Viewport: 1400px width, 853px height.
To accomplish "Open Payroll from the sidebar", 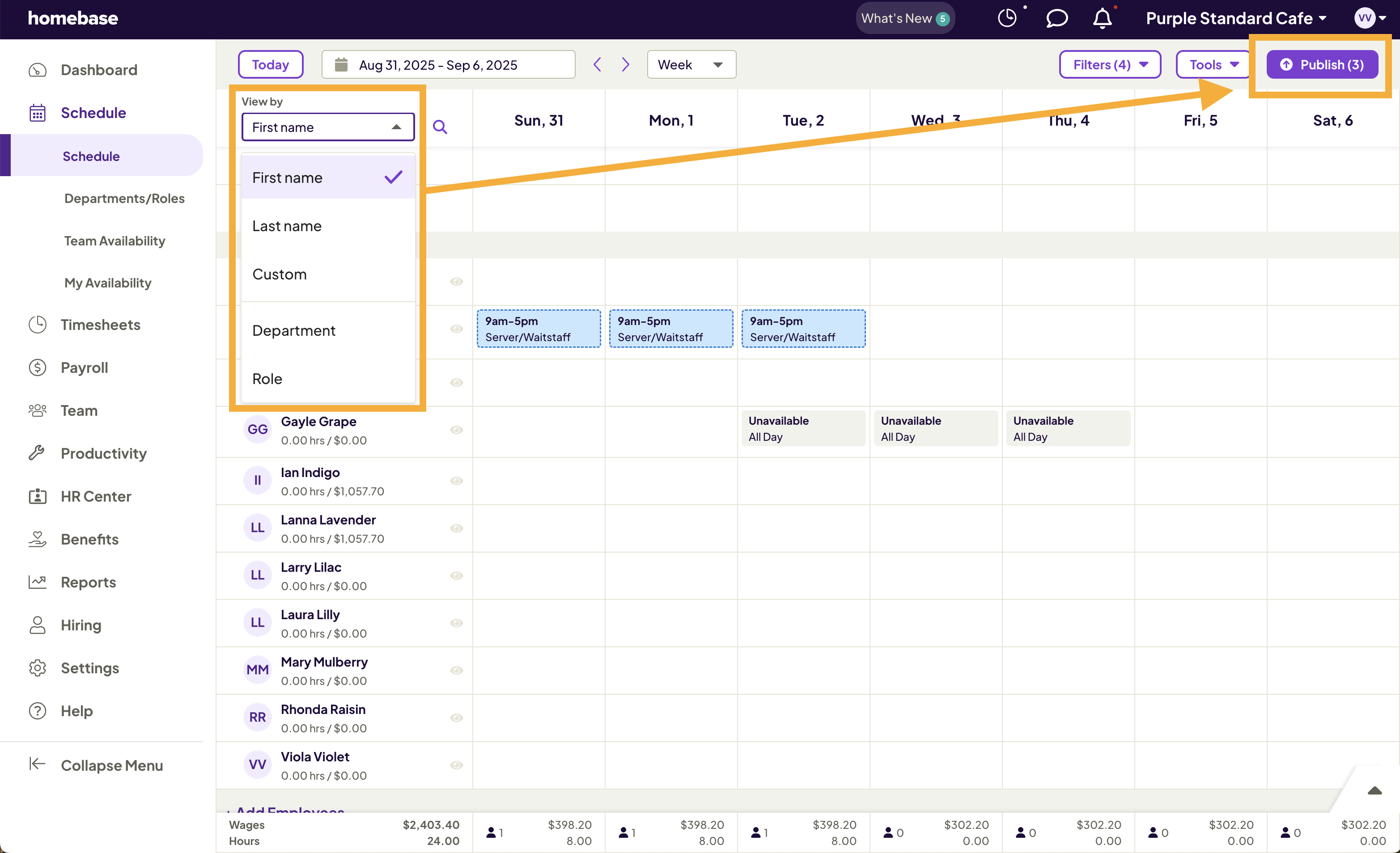I will [x=84, y=367].
